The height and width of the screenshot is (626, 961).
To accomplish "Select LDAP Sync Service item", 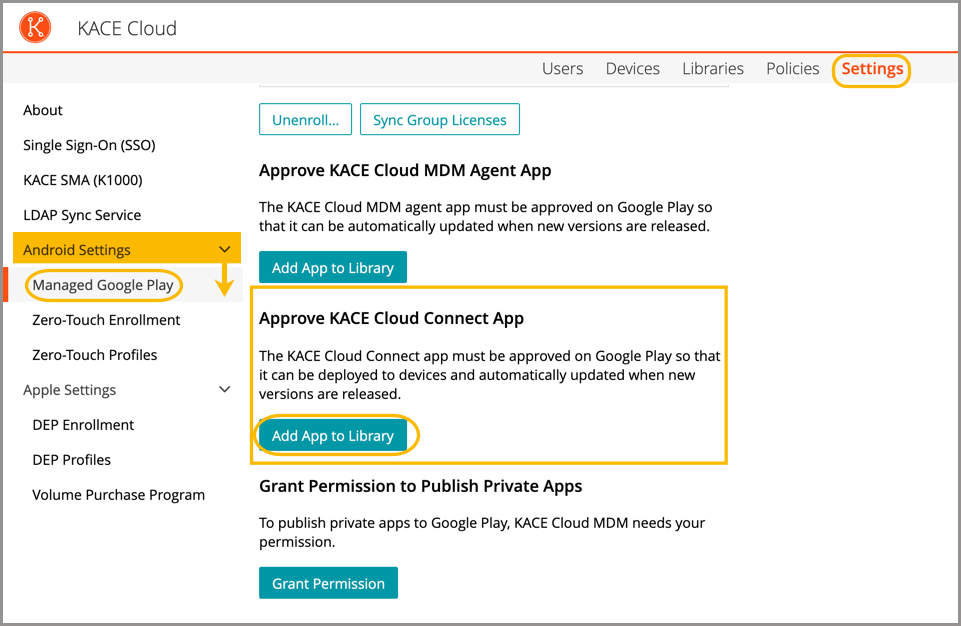I will (x=82, y=215).
